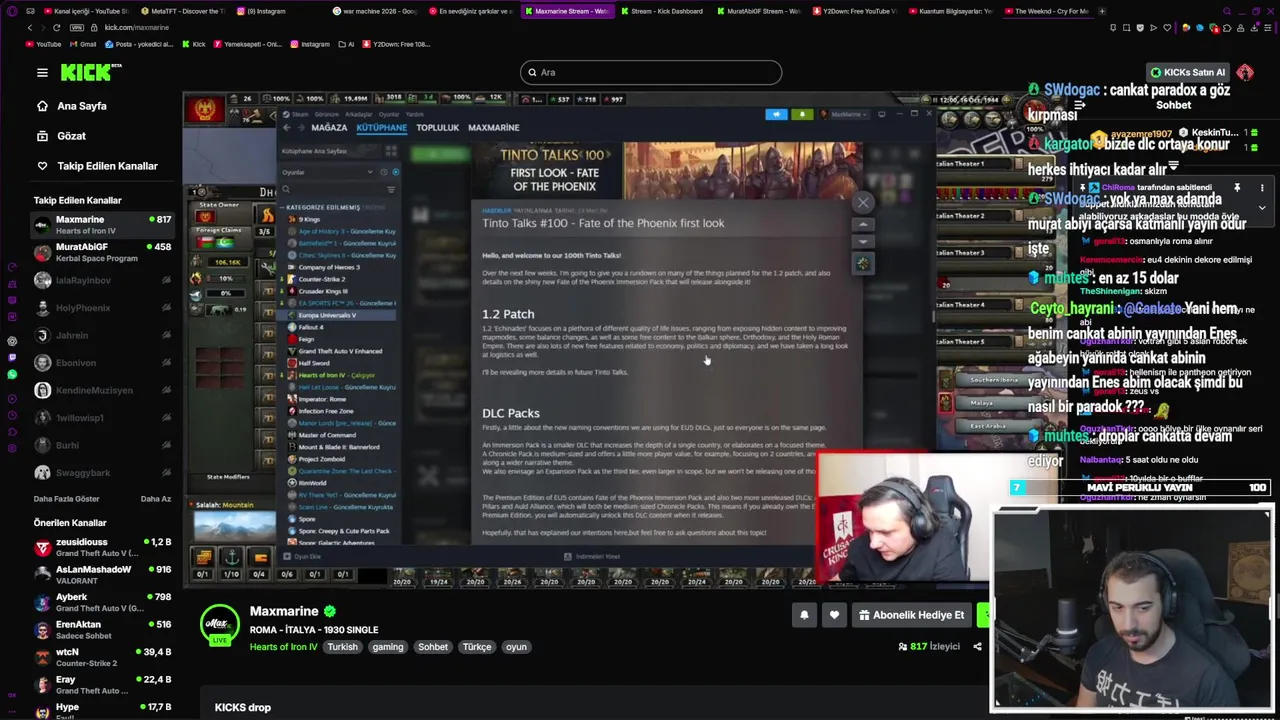Open Gmail bookmark

click(83, 44)
